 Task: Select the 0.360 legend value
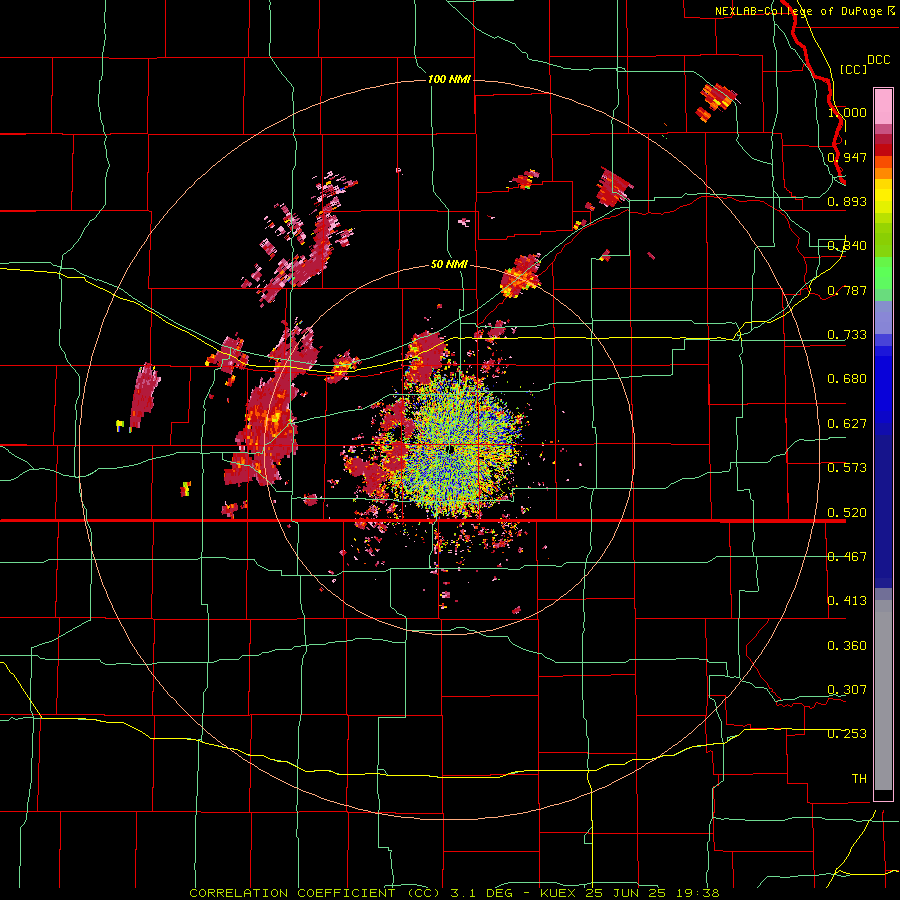pos(847,645)
